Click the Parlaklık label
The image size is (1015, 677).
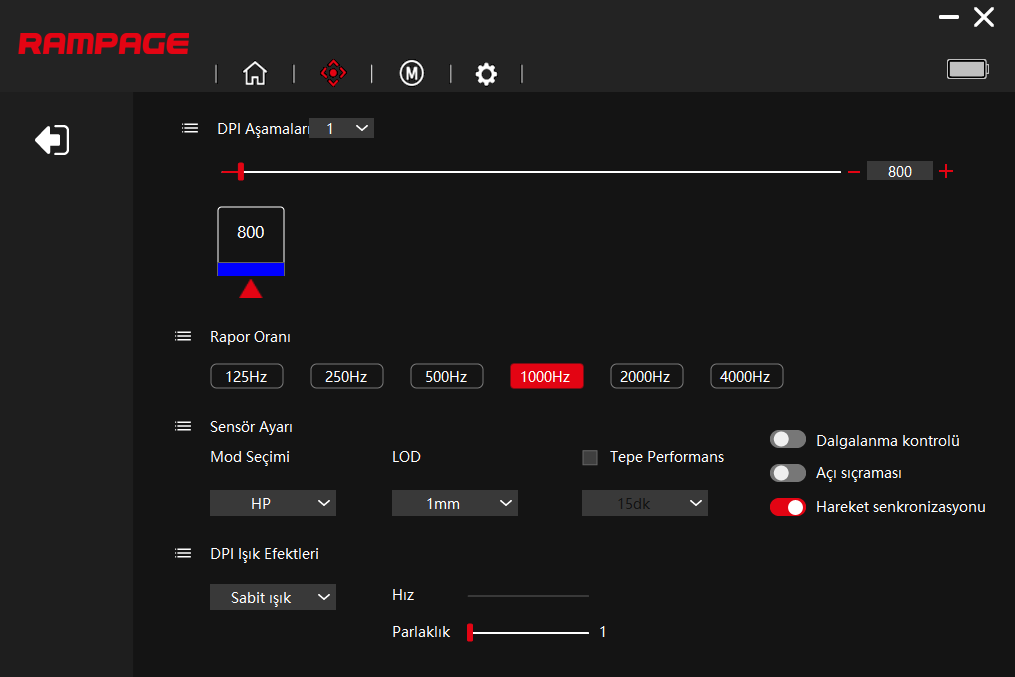pyautogui.click(x=421, y=632)
